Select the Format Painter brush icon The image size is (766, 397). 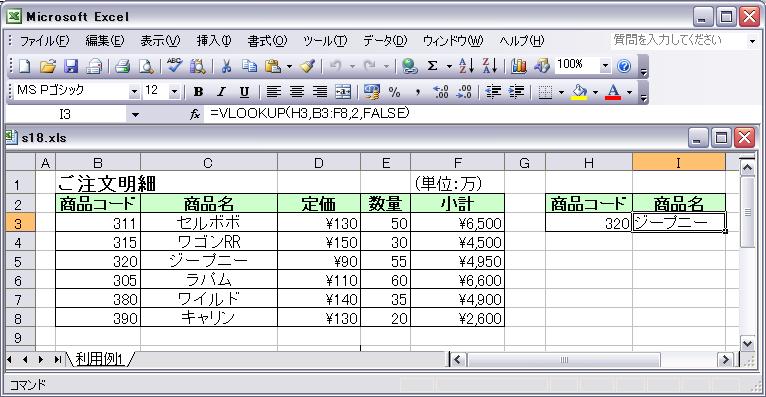pyautogui.click(x=308, y=66)
